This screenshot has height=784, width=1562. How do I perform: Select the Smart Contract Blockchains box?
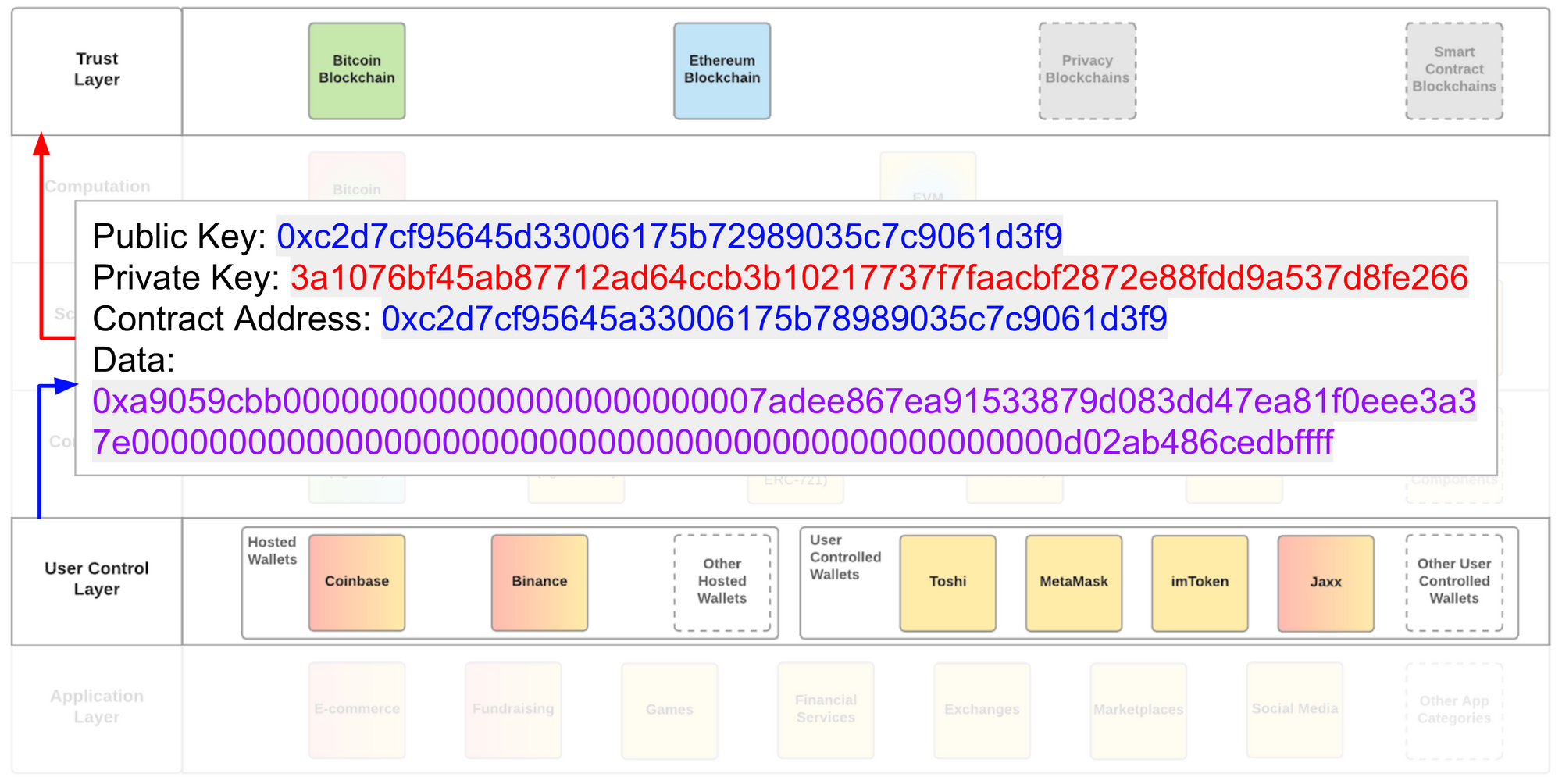pos(1454,71)
